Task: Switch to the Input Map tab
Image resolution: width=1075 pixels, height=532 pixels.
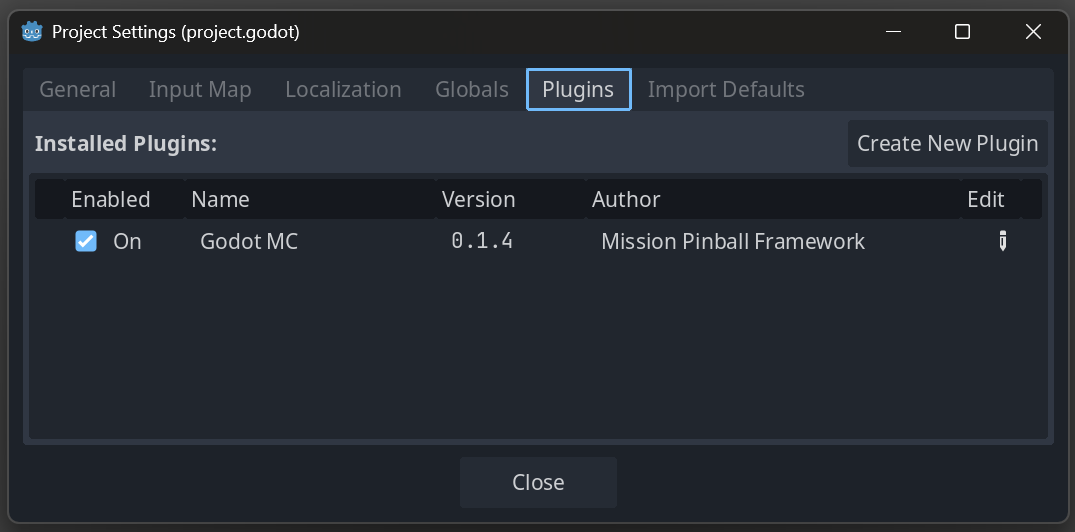Action: point(200,90)
